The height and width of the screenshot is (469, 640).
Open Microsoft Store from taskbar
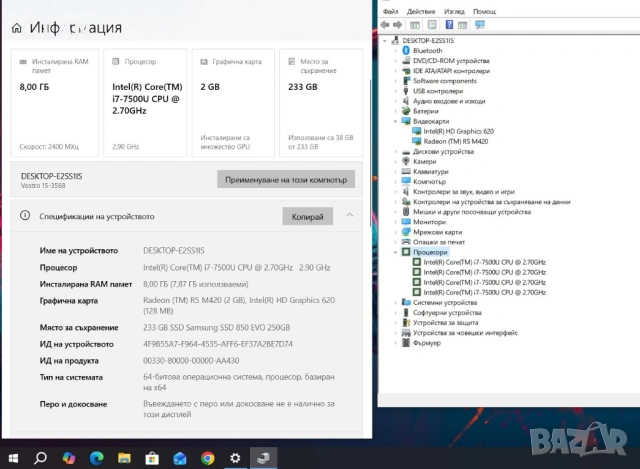point(152,458)
